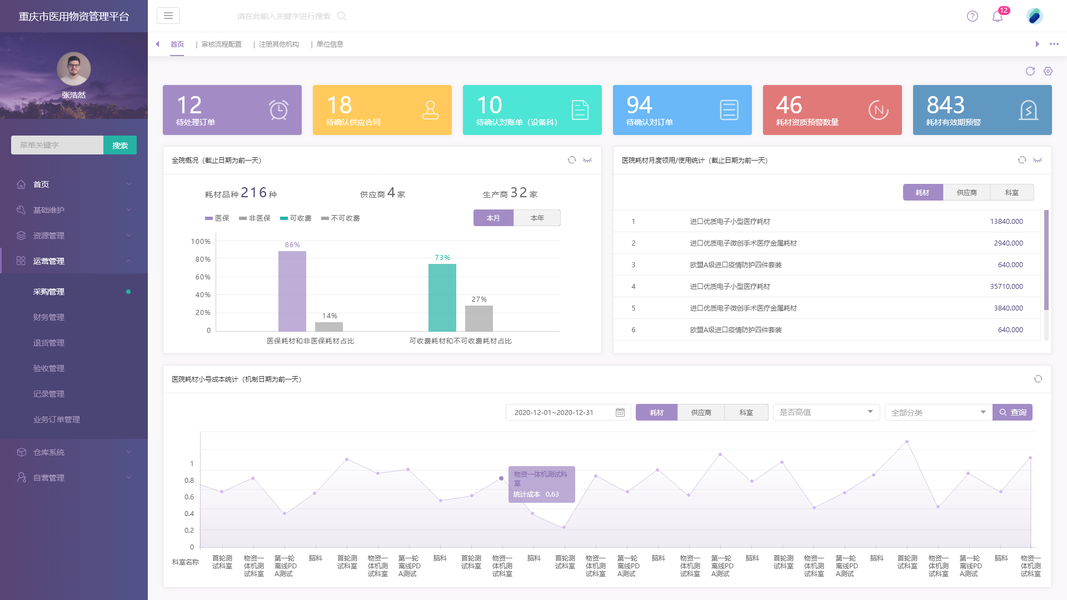Click the 菜单关键字 menu search field
1067x600 pixels.
(57, 145)
